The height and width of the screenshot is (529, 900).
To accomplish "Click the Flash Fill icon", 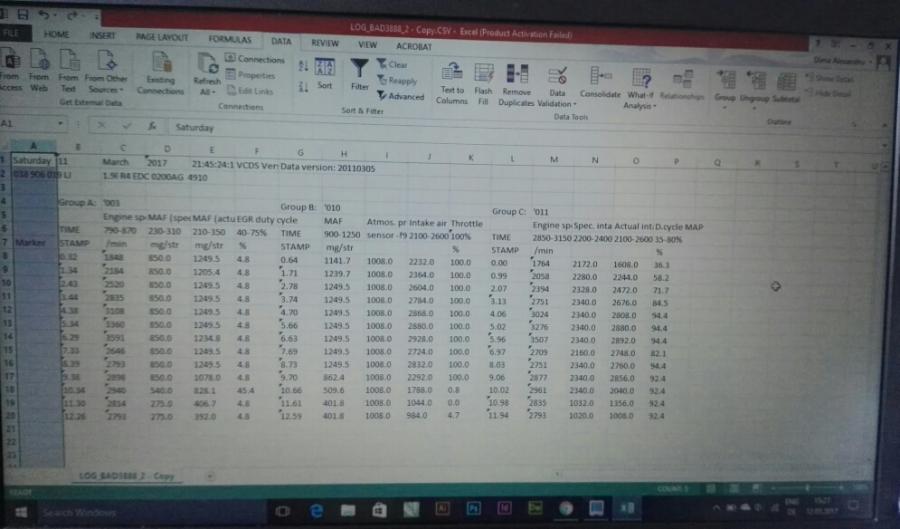I will 484,76.
